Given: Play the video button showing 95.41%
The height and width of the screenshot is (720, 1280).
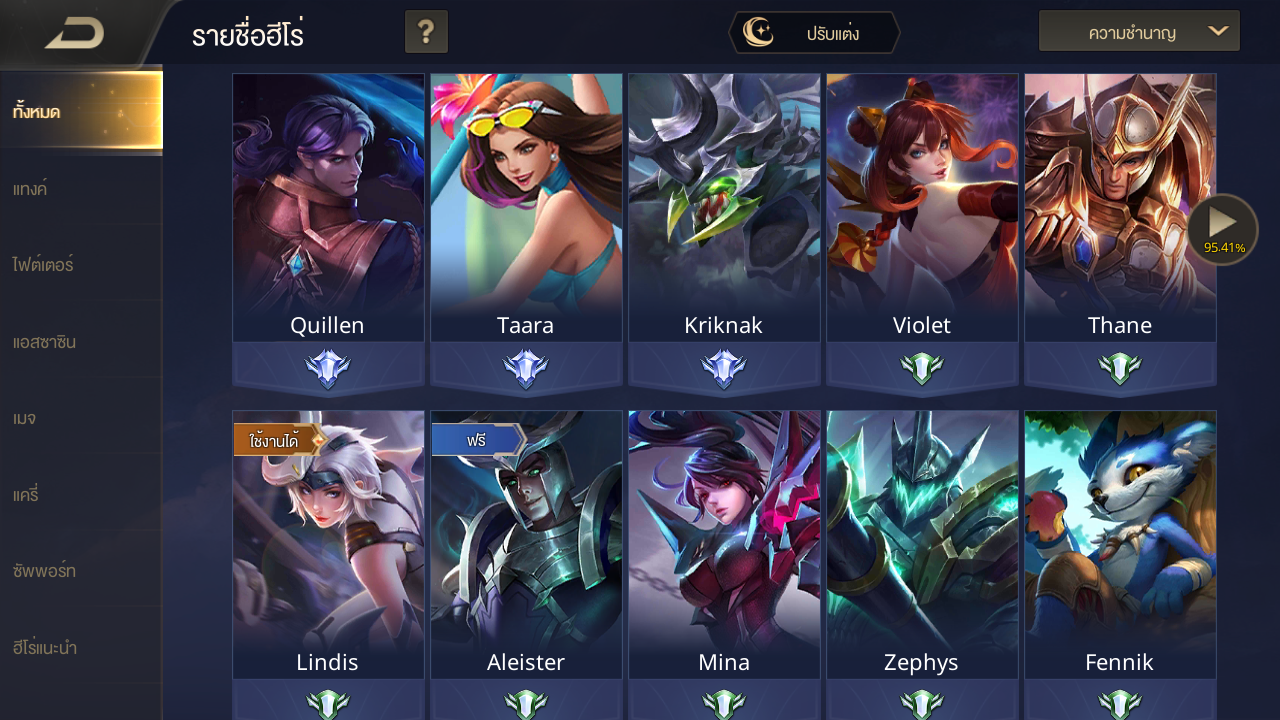Looking at the screenshot, I should pyautogui.click(x=1222, y=229).
